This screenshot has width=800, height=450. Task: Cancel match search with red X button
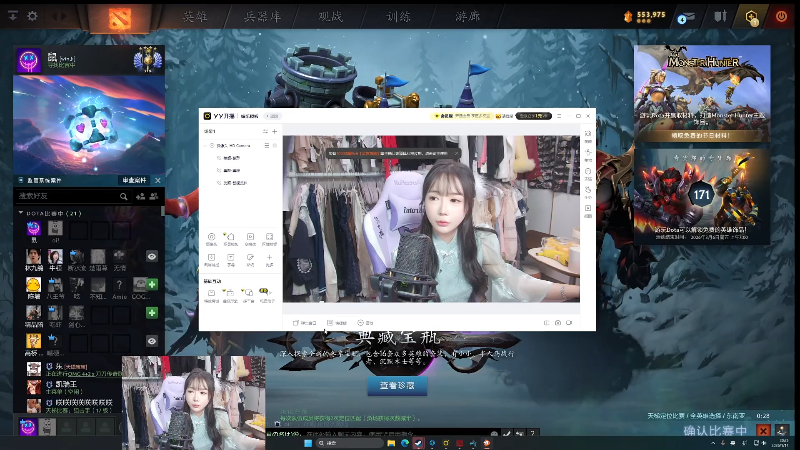coord(763,431)
